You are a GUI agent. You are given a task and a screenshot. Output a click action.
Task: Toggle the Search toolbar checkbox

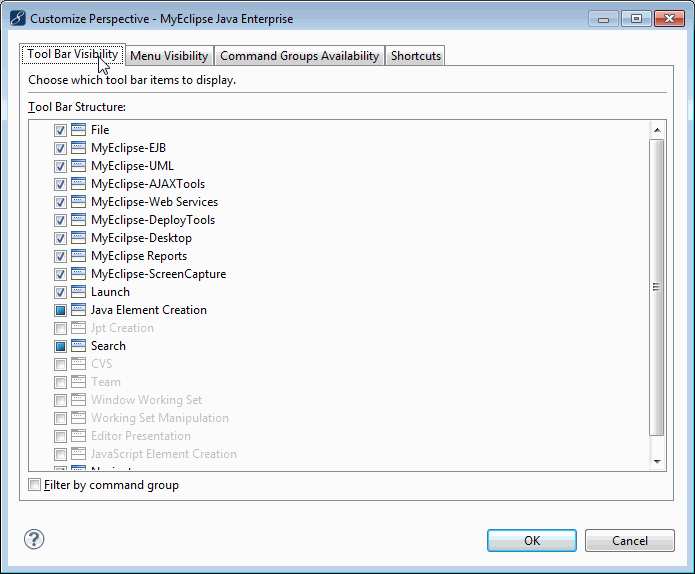tap(60, 346)
